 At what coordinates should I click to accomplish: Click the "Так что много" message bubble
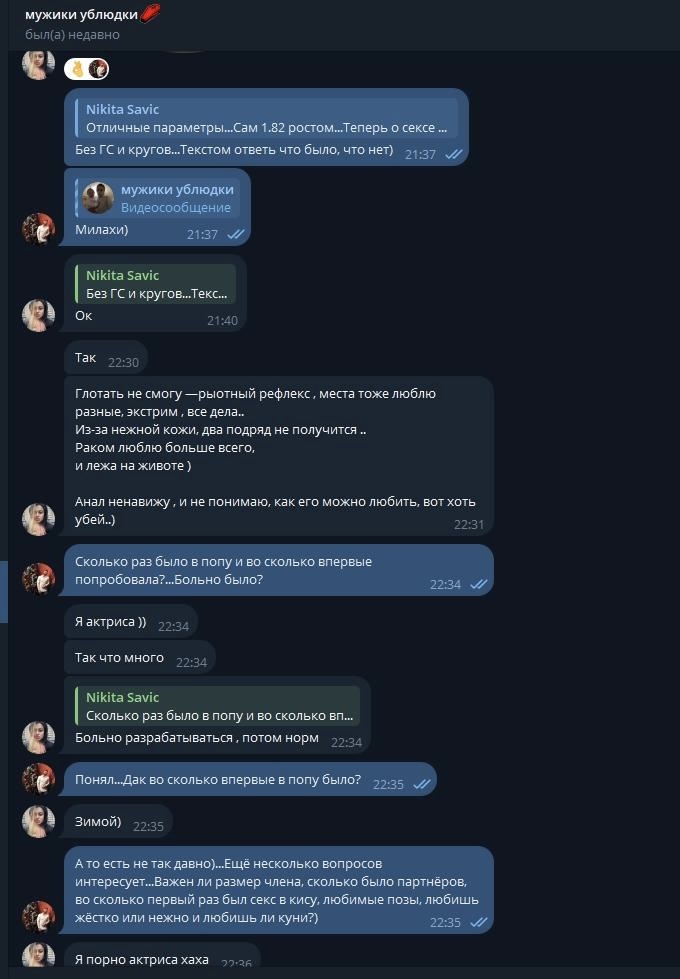pos(140,659)
